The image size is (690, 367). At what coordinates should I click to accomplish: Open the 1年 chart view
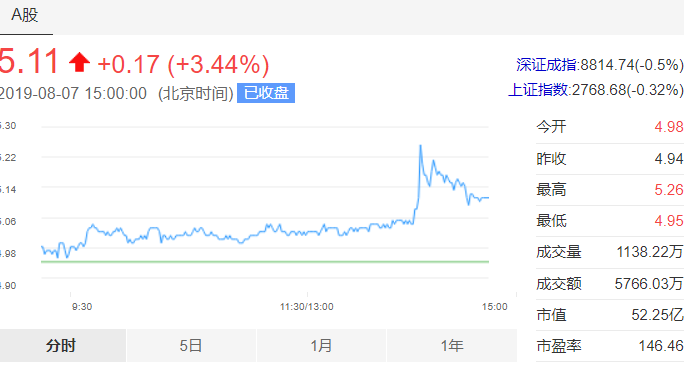pos(452,346)
